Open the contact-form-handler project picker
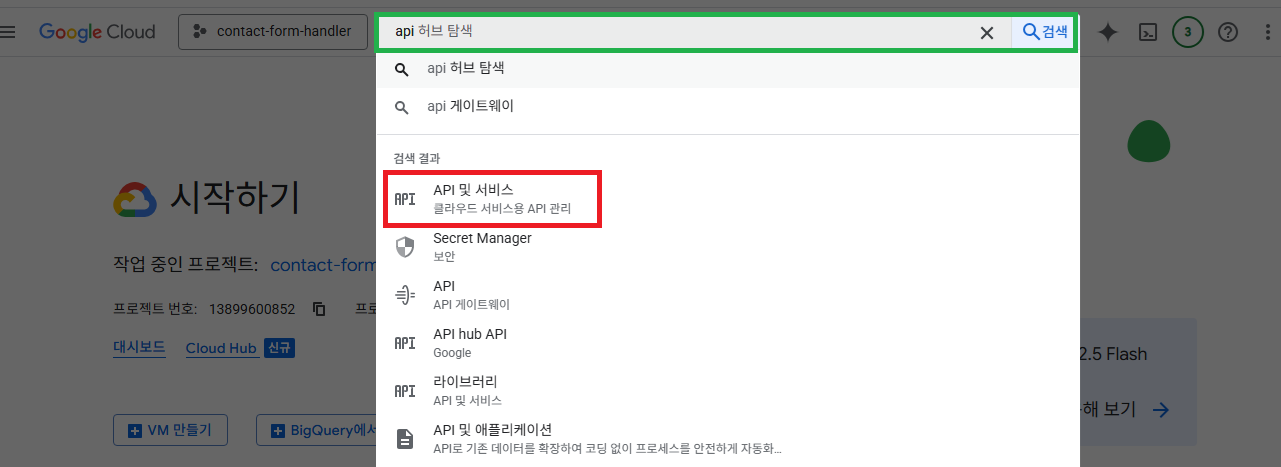Viewport: 1281px width, 467px height. pos(272,31)
